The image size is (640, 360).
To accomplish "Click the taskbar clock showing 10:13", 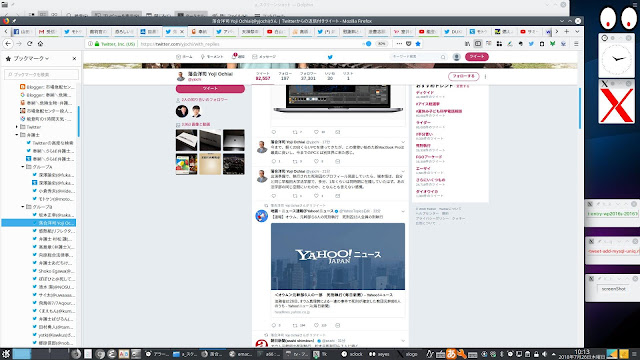I will point(582,354).
